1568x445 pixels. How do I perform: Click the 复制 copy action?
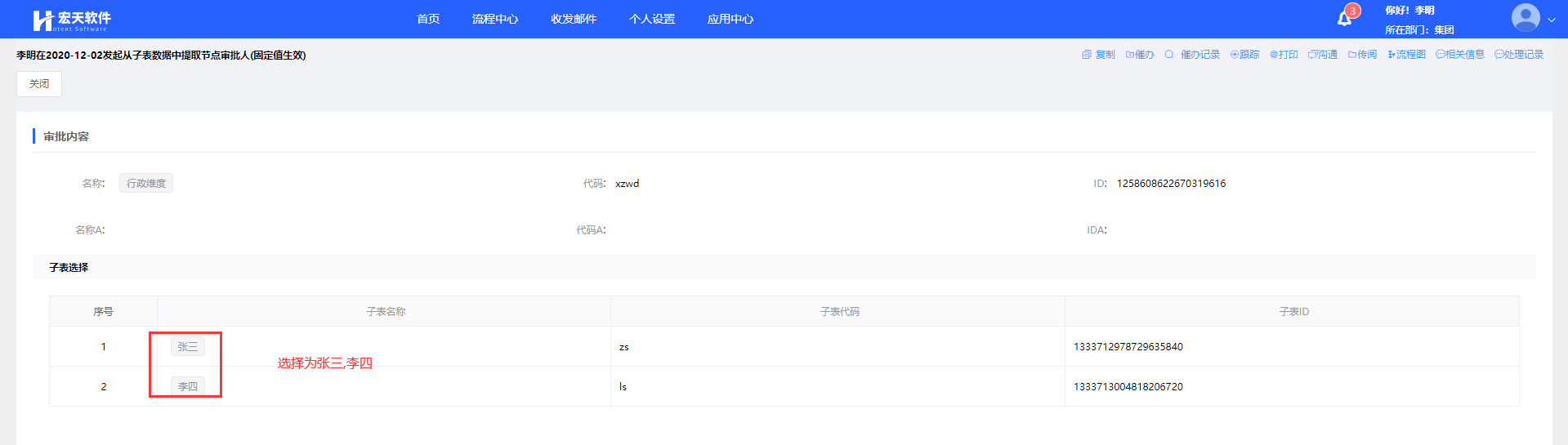(1098, 55)
